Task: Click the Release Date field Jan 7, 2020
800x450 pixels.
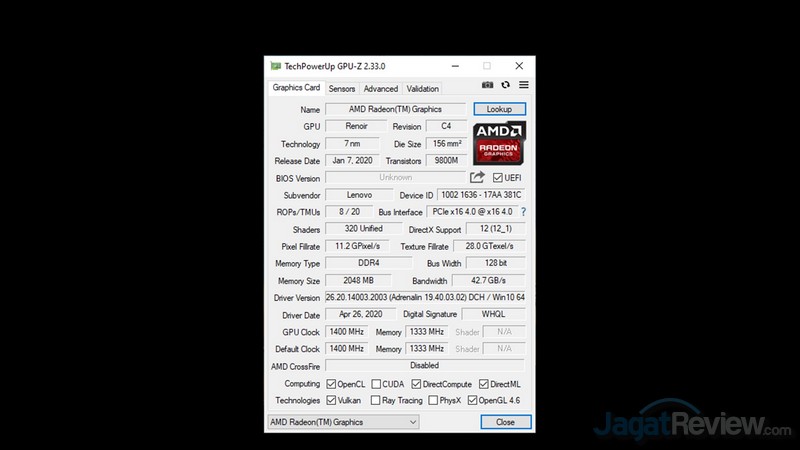Action: pos(352,160)
